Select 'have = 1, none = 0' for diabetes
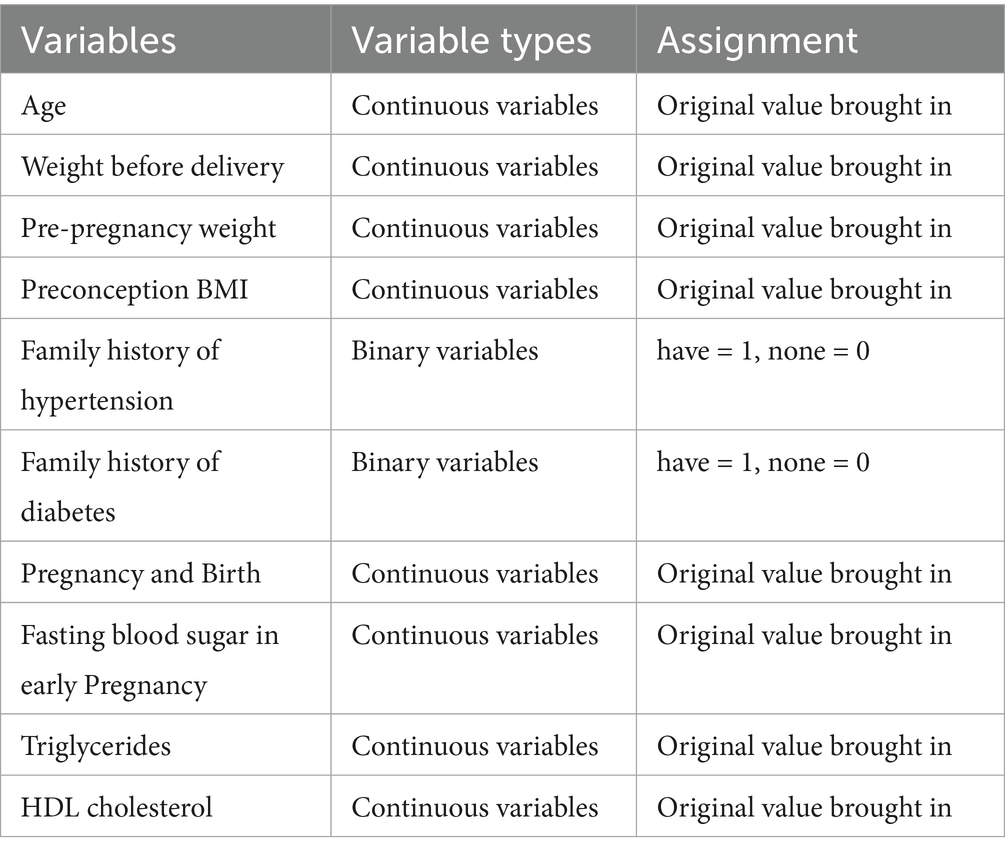Screen dimensions: 1005x855 tap(763, 462)
